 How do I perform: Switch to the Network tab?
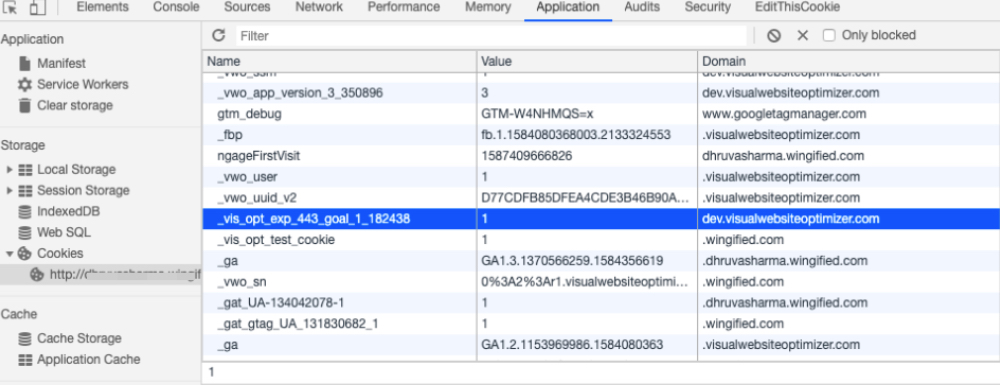click(318, 7)
